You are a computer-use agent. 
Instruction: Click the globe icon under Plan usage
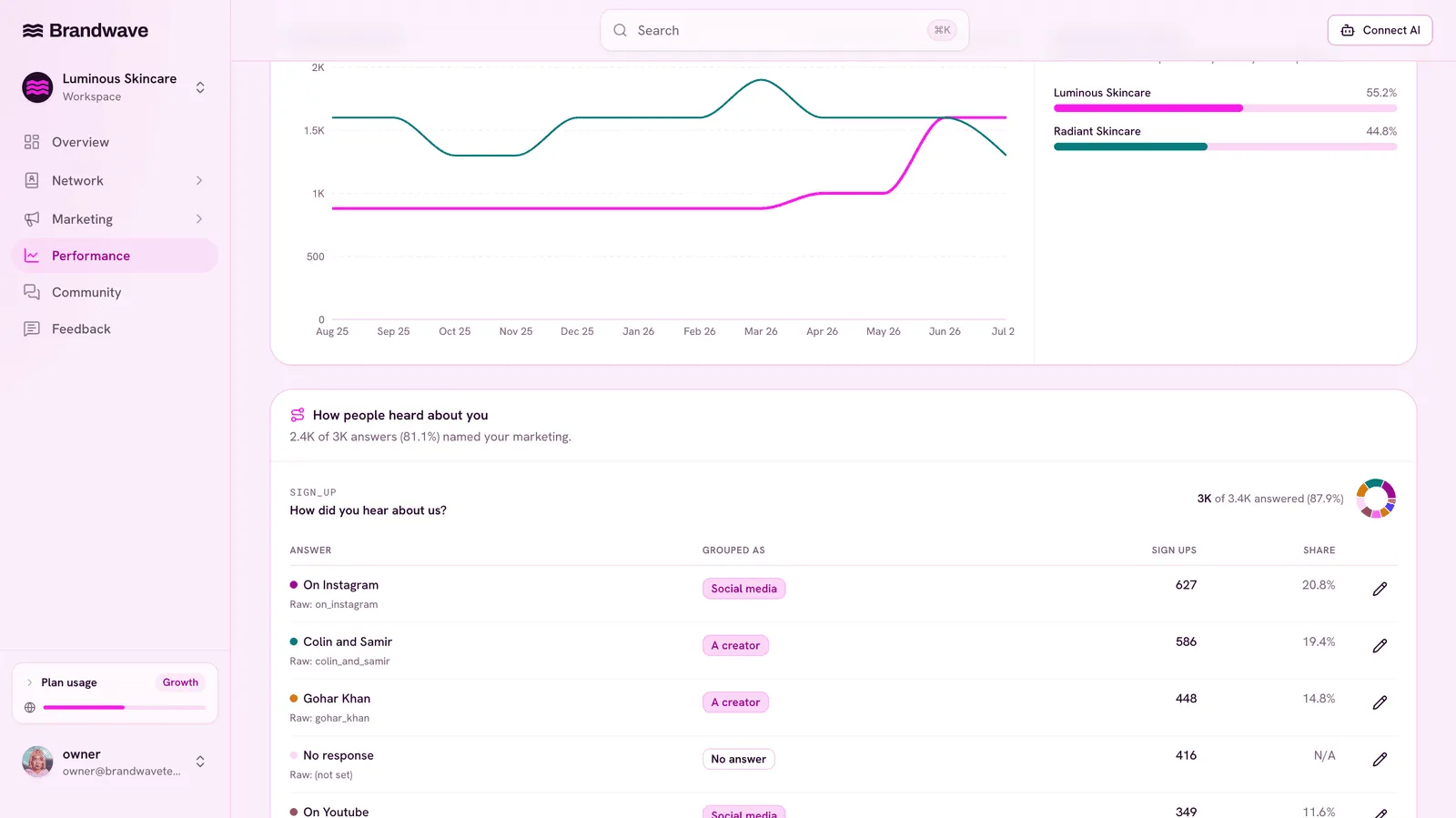(x=30, y=707)
